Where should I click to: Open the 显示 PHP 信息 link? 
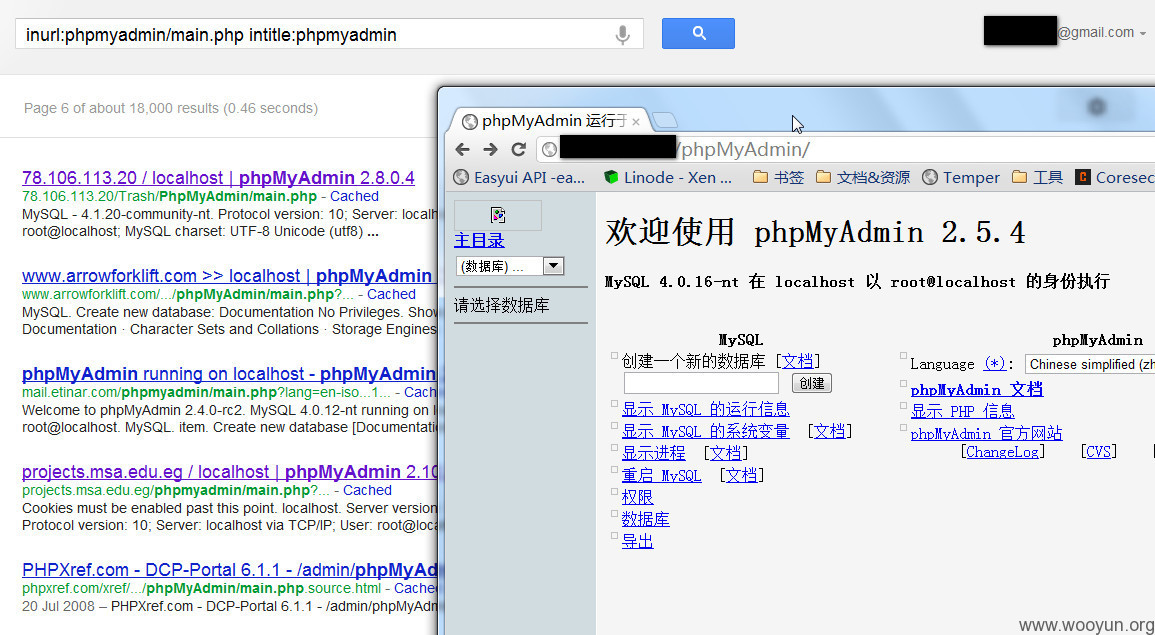pyautogui.click(x=962, y=411)
